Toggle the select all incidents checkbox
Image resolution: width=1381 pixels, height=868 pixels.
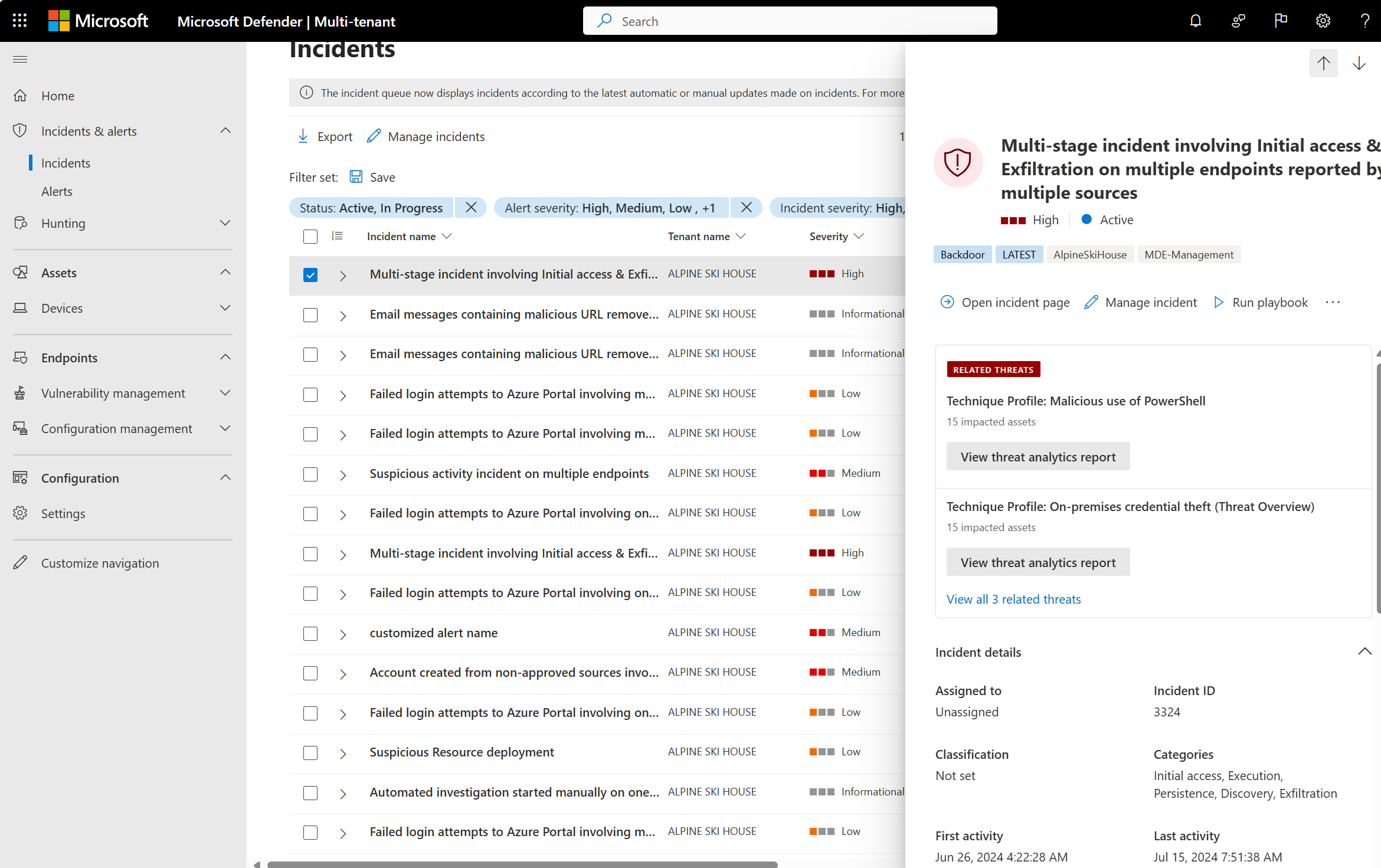point(310,237)
